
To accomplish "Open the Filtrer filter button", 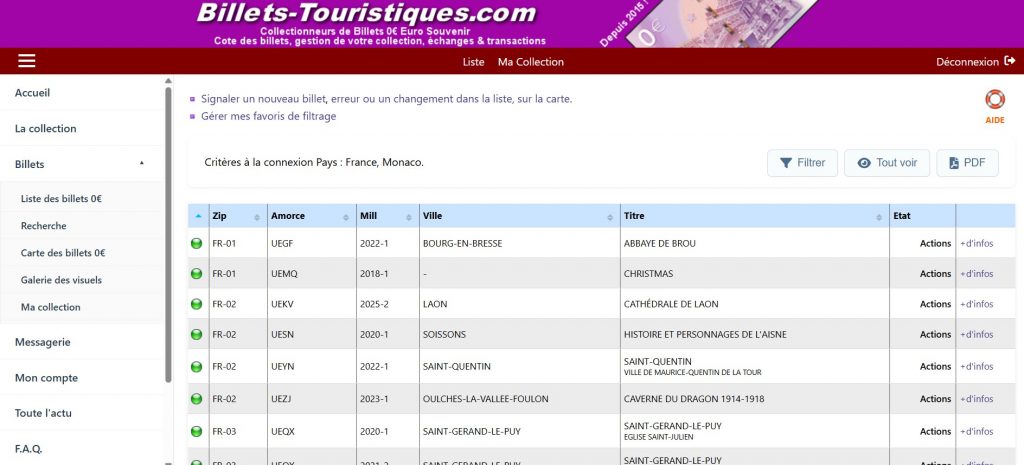I will click(802, 163).
